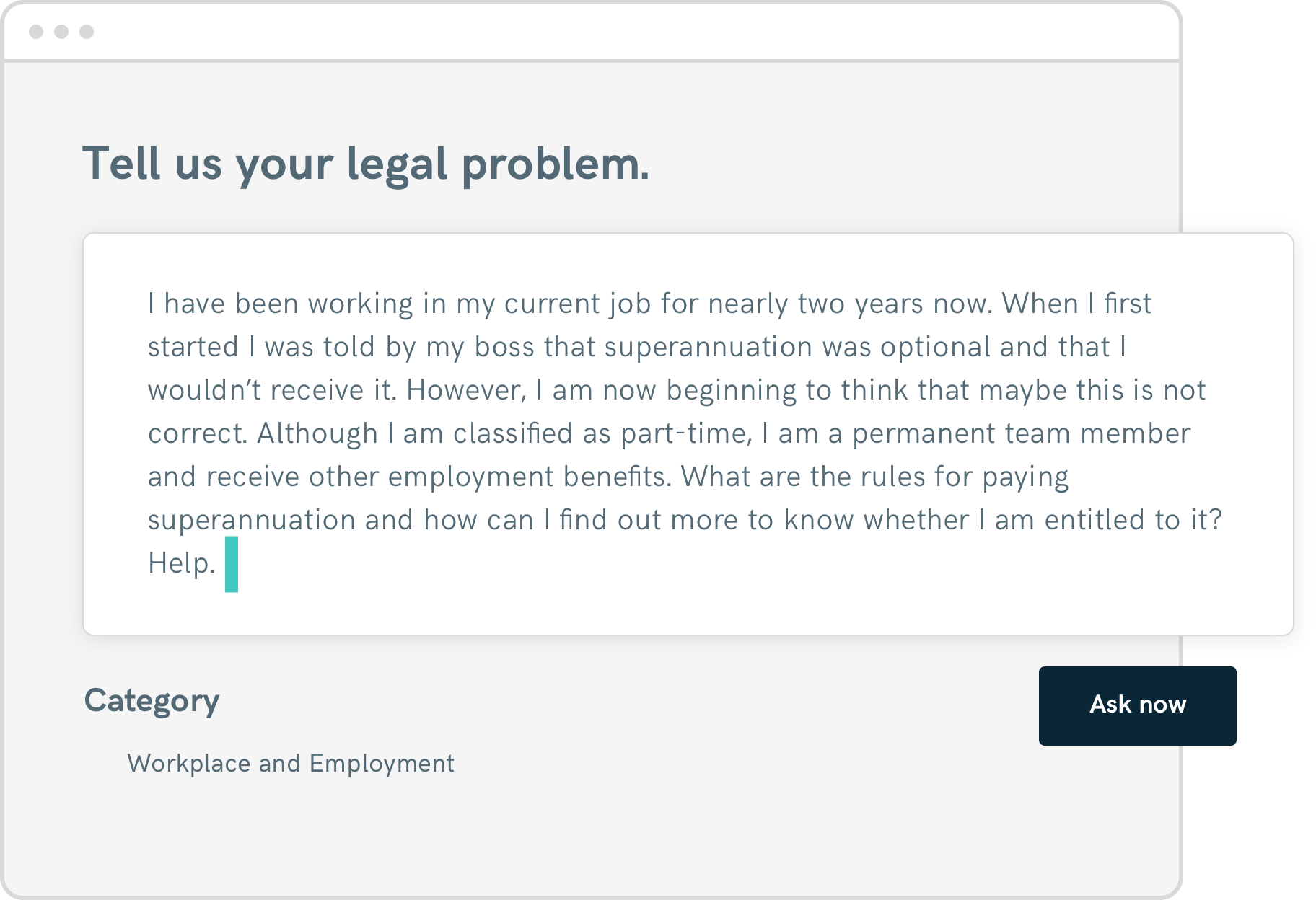1316x900 pixels.
Task: Click the word "years" in the first line
Action: [889, 304]
